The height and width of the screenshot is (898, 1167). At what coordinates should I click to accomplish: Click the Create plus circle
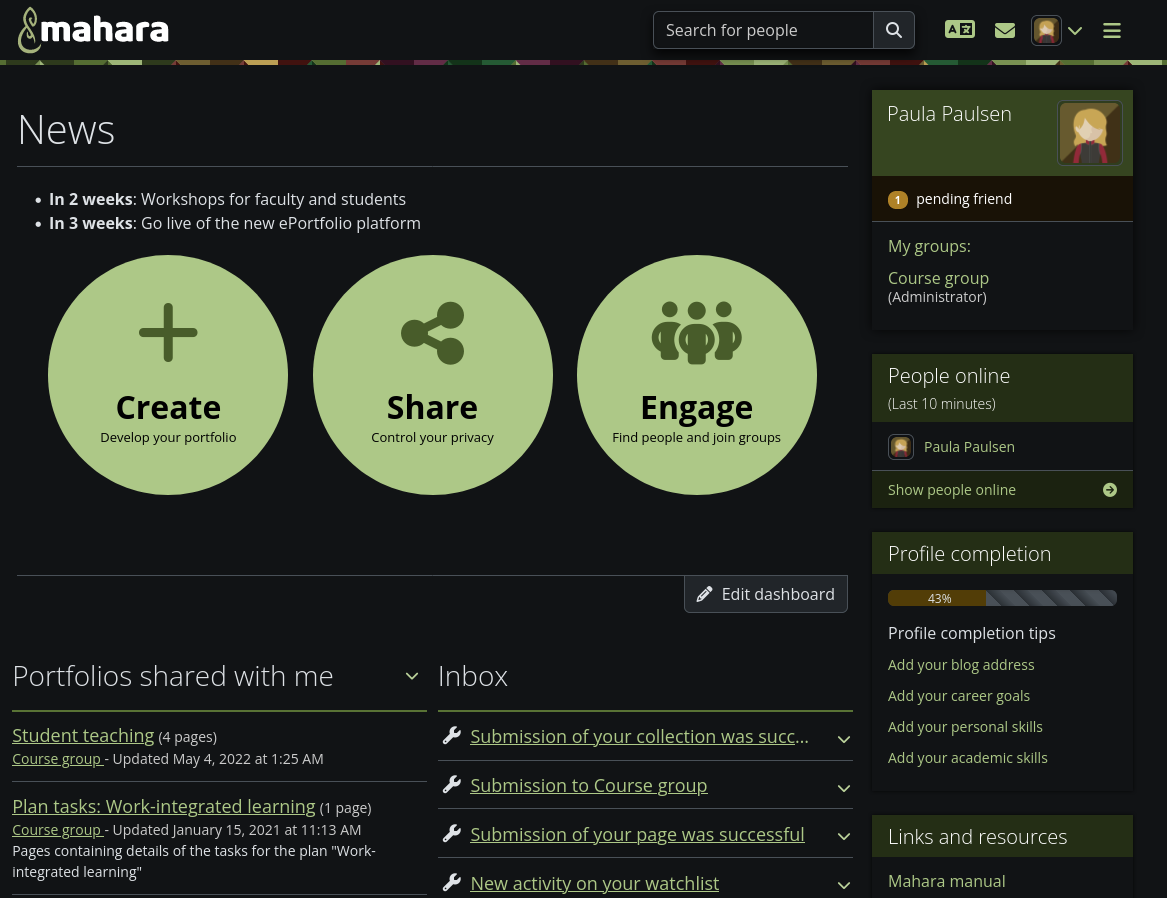168,375
